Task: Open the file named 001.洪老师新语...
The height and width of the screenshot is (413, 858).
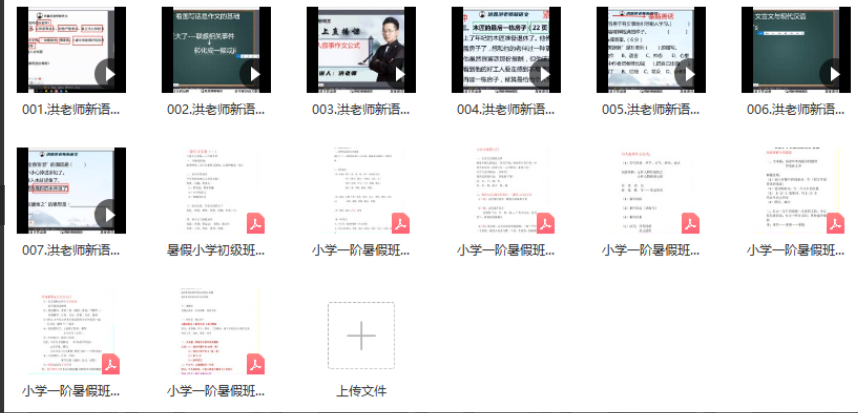Action: pyautogui.click(x=71, y=109)
